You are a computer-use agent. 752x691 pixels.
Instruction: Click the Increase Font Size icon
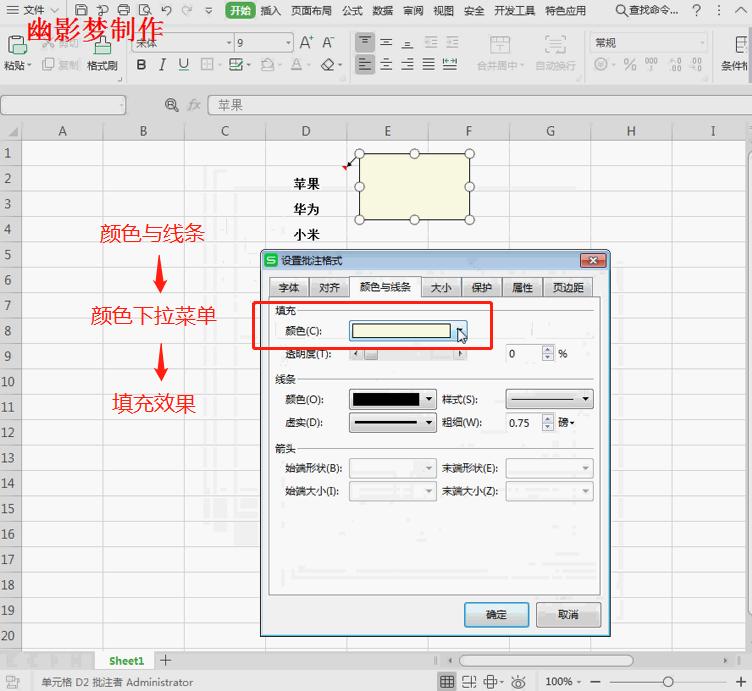click(306, 42)
